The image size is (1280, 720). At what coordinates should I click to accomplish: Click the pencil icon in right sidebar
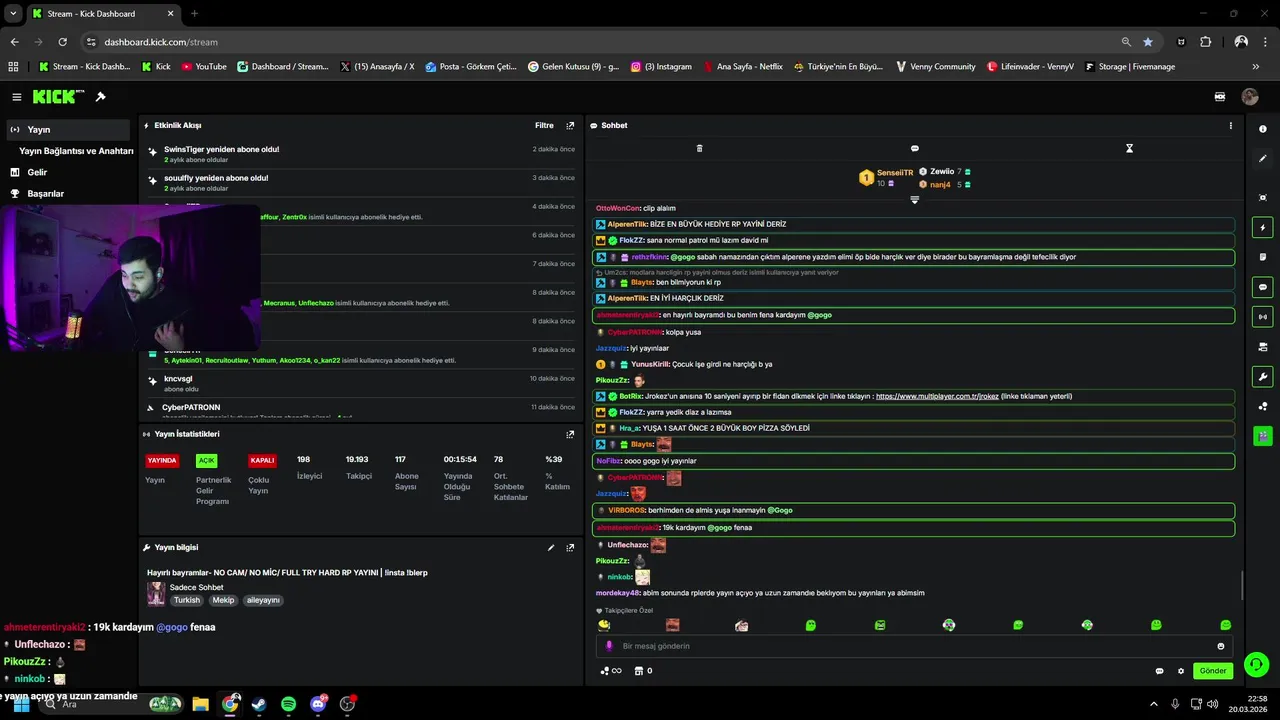[x=1262, y=159]
